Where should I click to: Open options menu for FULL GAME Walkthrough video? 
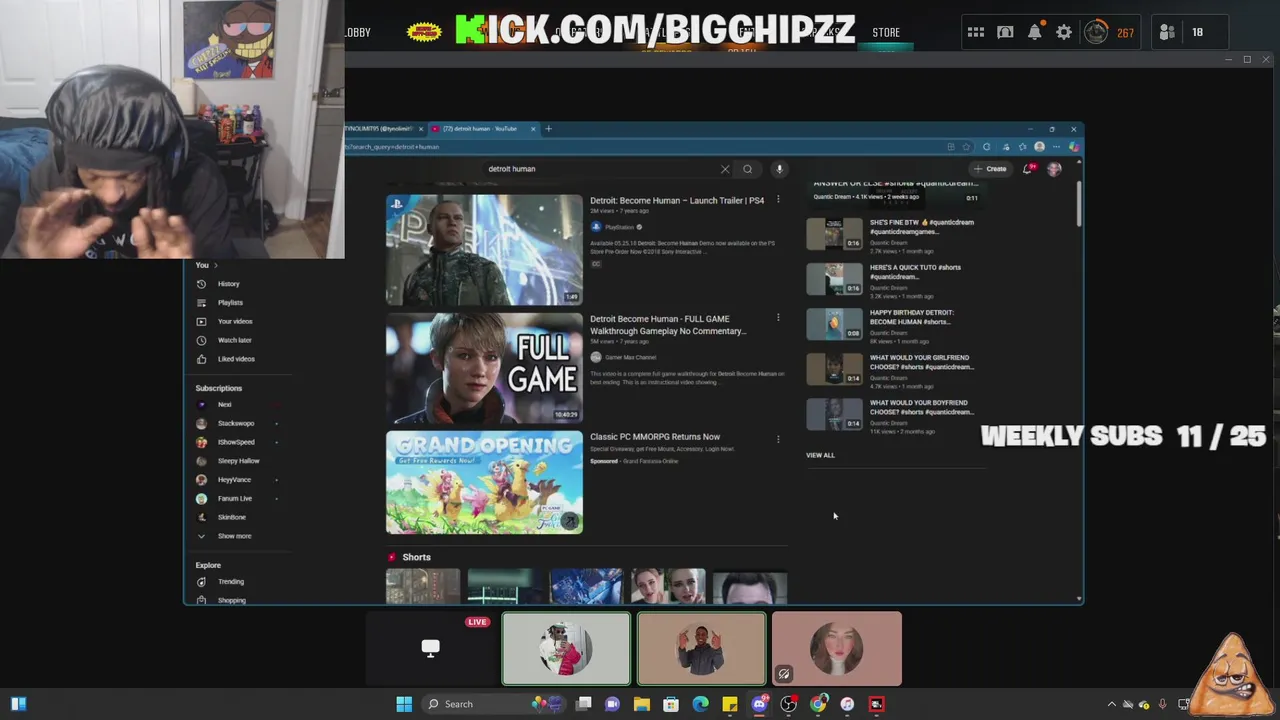tap(778, 318)
